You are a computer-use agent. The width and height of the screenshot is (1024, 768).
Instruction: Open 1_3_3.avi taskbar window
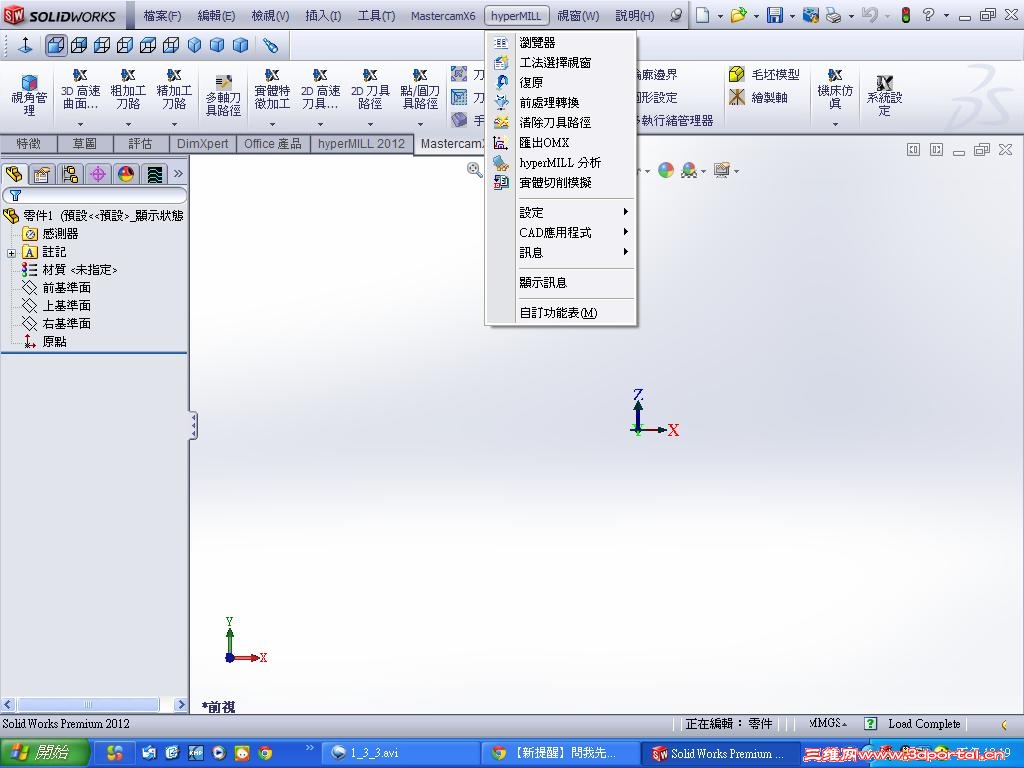(400, 753)
